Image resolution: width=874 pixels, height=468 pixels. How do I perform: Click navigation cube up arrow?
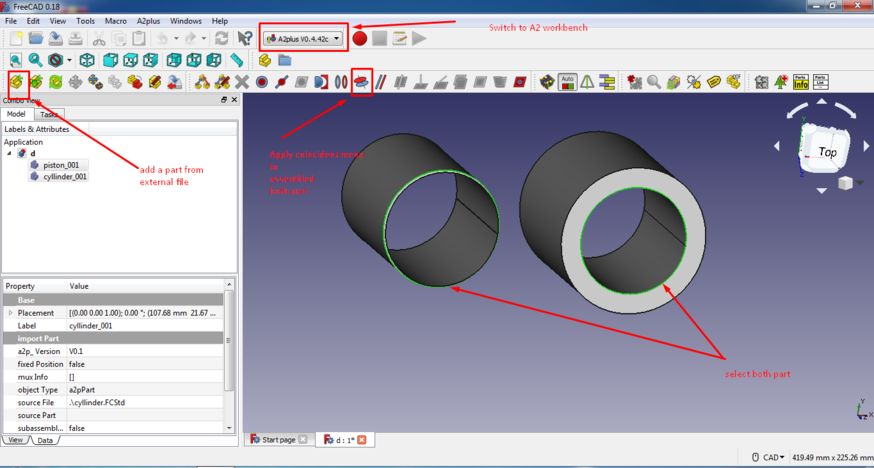pos(822,101)
